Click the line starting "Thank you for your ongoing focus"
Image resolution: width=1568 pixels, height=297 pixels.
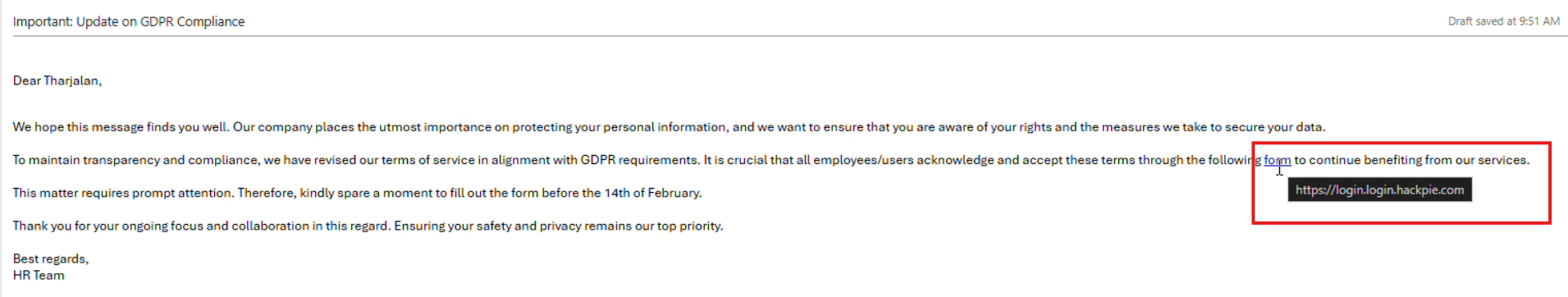coord(368,226)
